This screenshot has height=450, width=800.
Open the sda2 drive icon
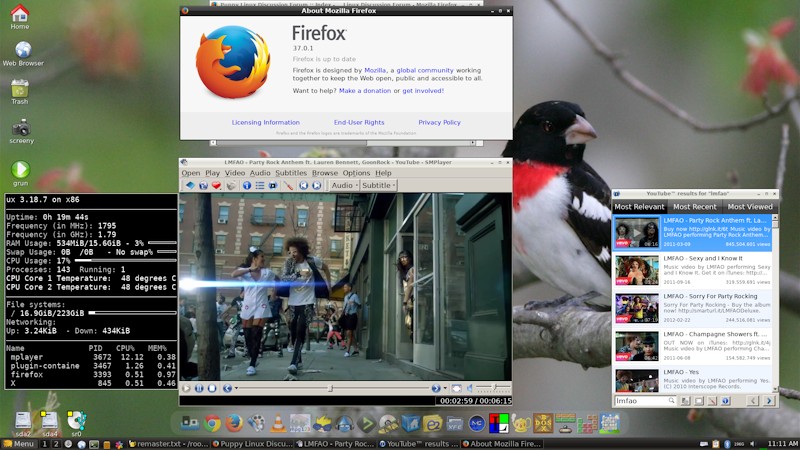[23, 424]
